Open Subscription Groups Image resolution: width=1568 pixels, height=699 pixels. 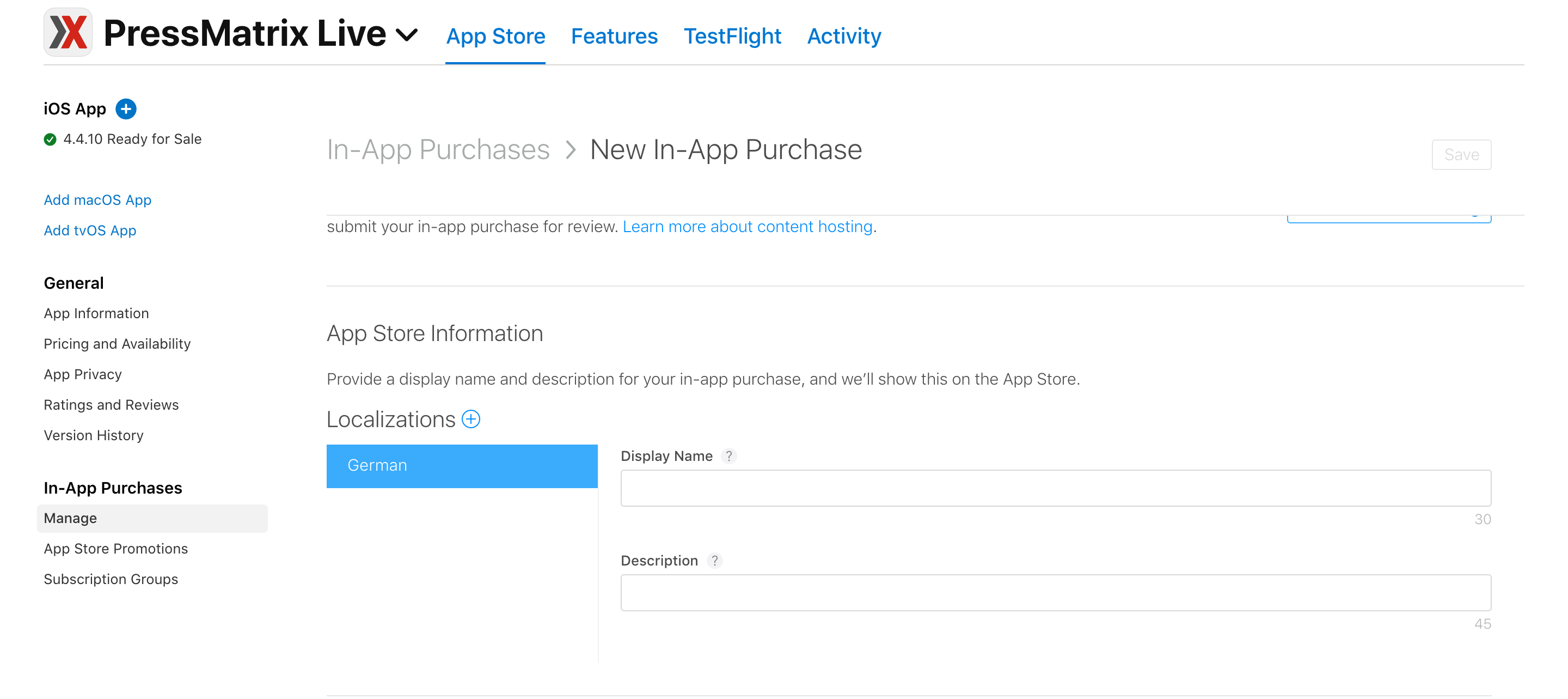(111, 579)
